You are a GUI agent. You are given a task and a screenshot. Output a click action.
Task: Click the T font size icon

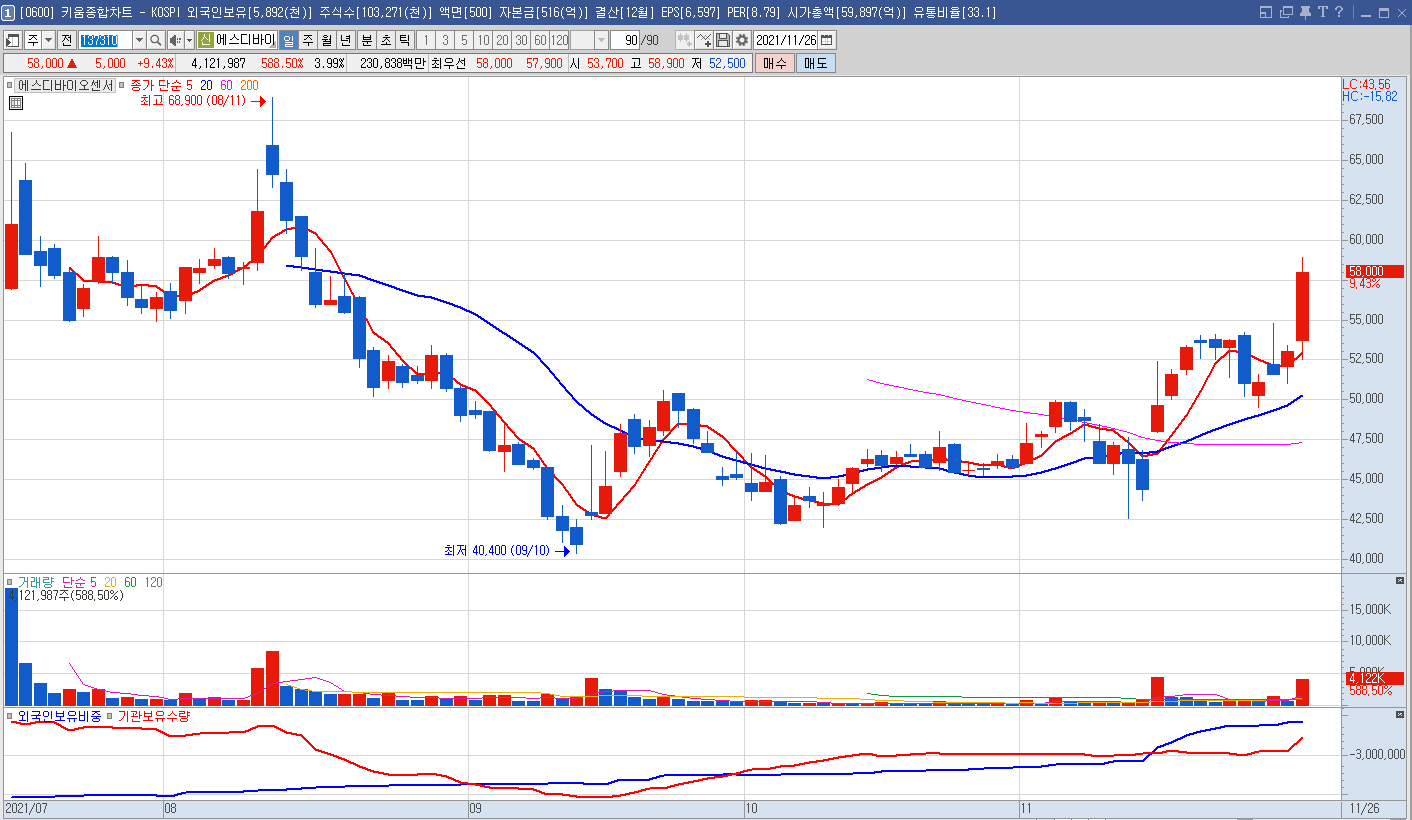point(1323,12)
